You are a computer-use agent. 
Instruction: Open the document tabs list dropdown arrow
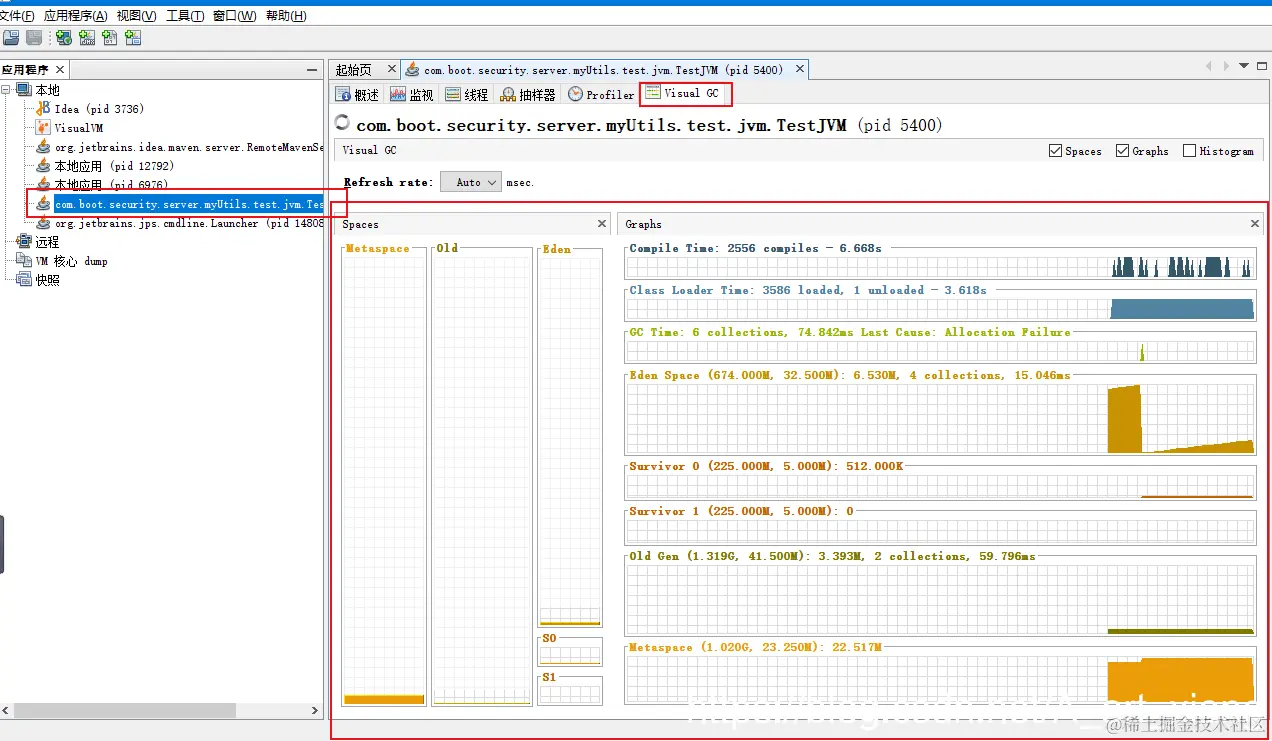[x=1245, y=66]
